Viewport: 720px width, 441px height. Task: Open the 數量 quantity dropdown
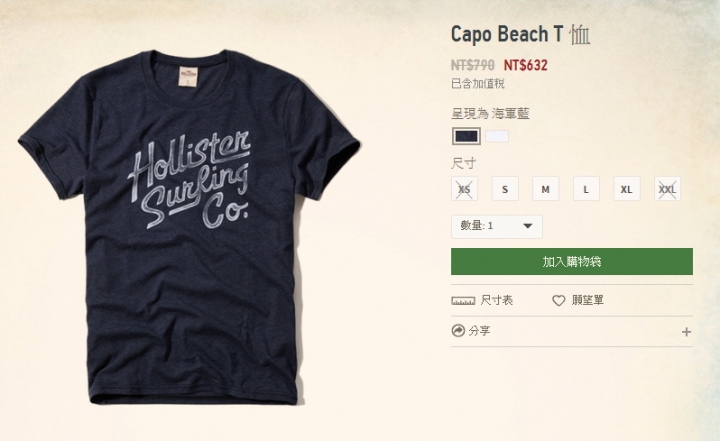click(497, 226)
